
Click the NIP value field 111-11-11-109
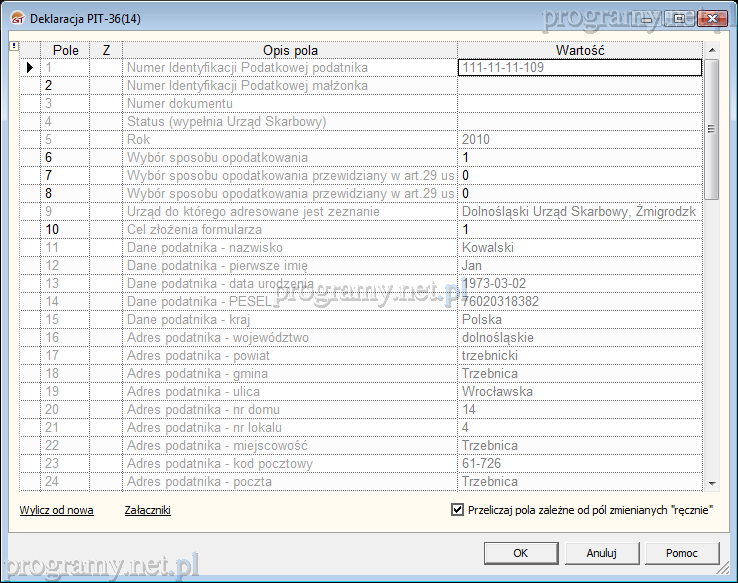pyautogui.click(x=579, y=68)
